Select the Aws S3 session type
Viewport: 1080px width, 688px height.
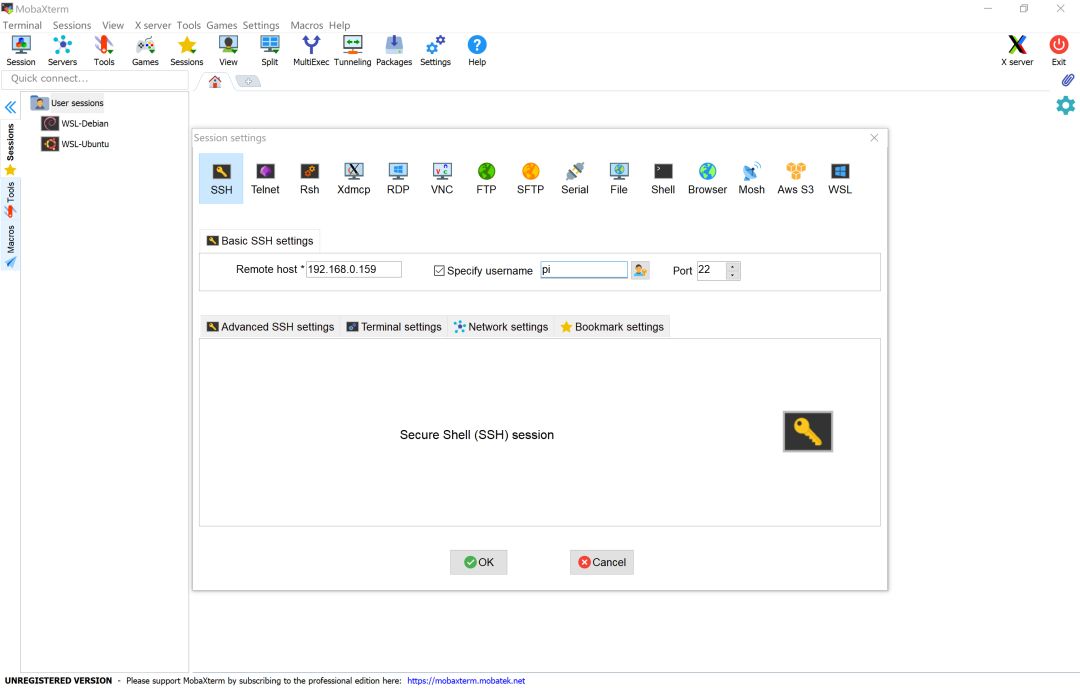pyautogui.click(x=796, y=178)
